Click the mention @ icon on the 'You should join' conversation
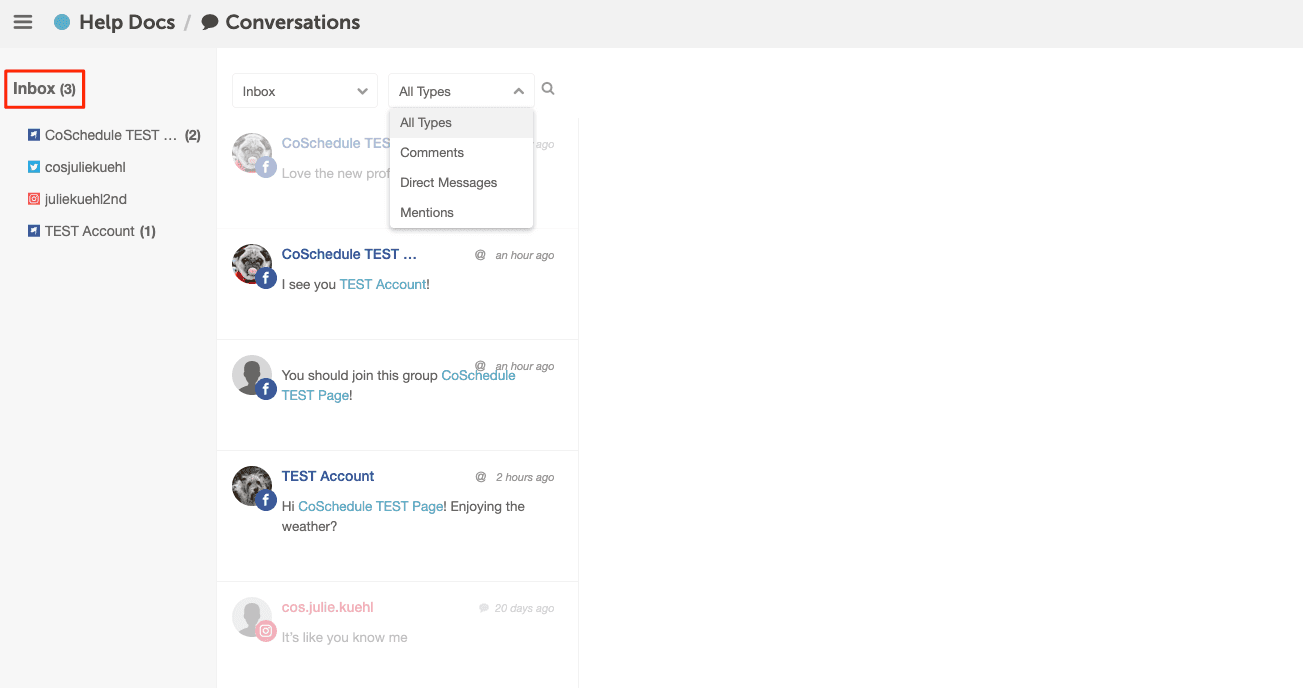The image size is (1303, 688). pyautogui.click(x=480, y=366)
